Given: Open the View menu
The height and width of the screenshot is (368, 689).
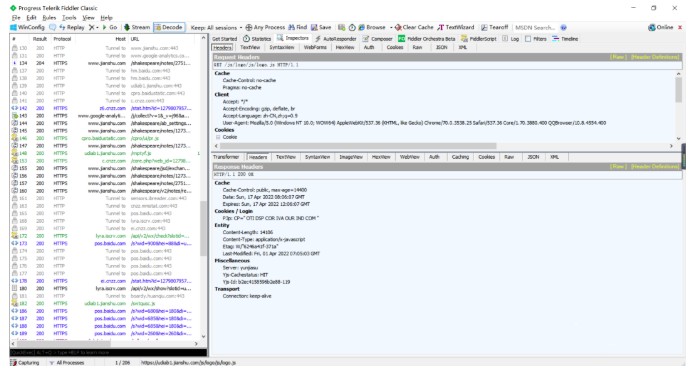Looking at the screenshot, I should pos(89,18).
